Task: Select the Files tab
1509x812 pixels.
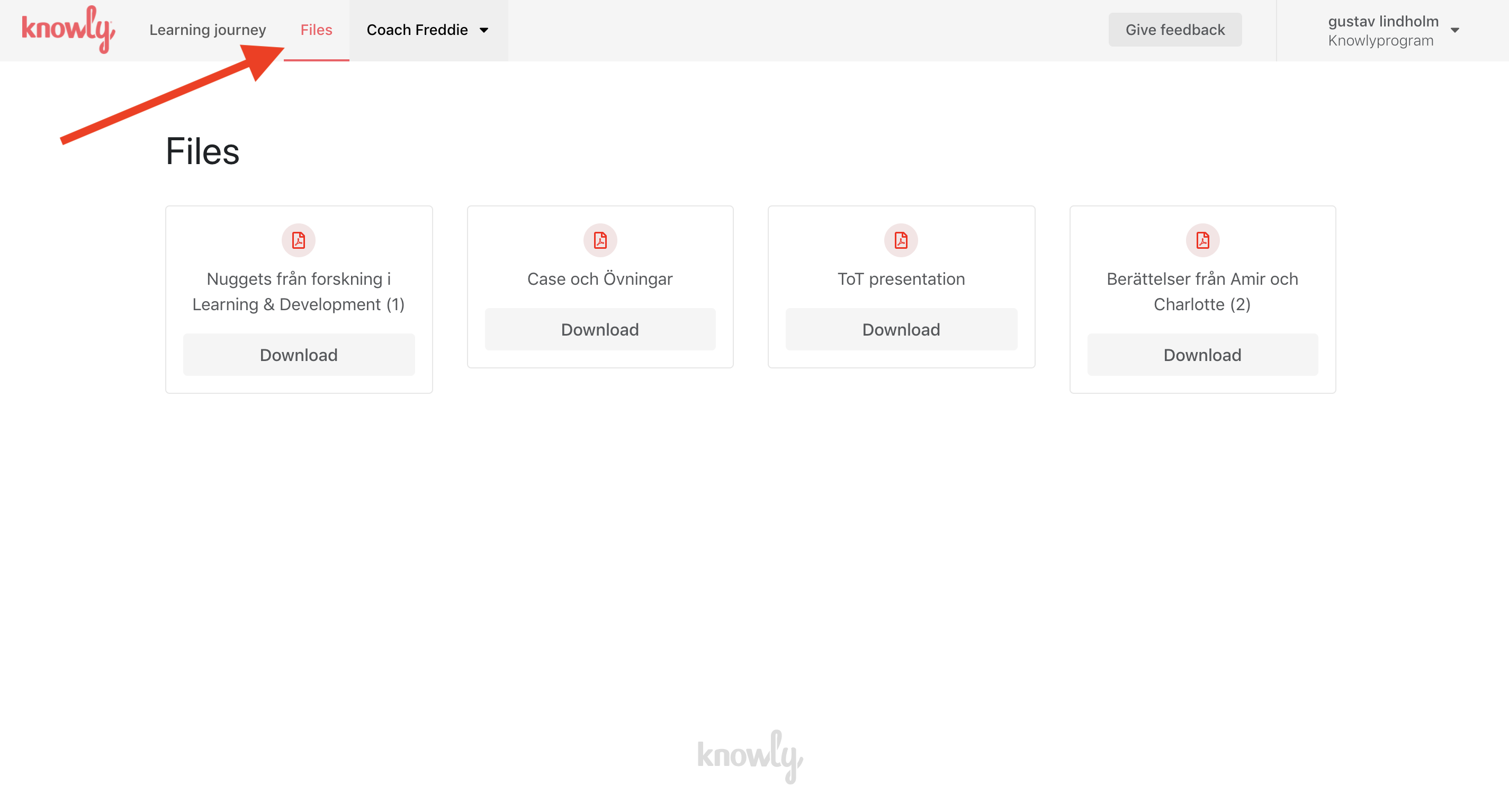Action: [x=316, y=30]
